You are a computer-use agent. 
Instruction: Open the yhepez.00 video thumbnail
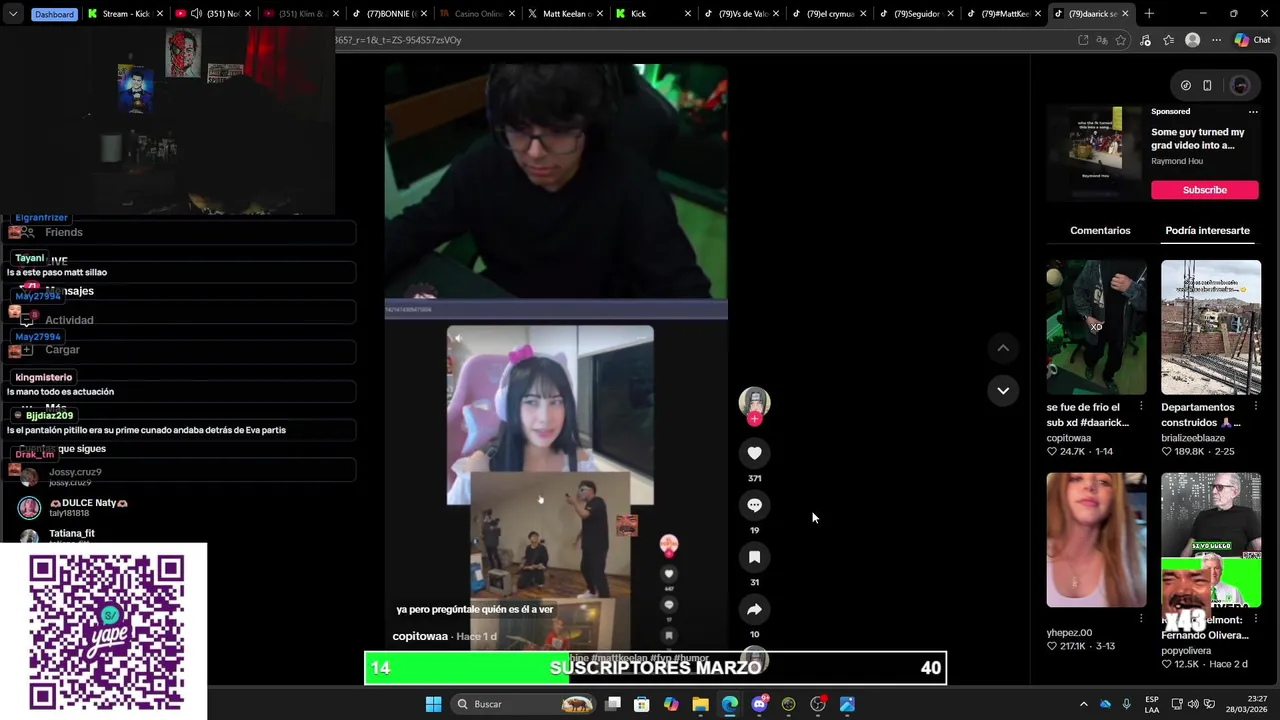tap(1096, 540)
